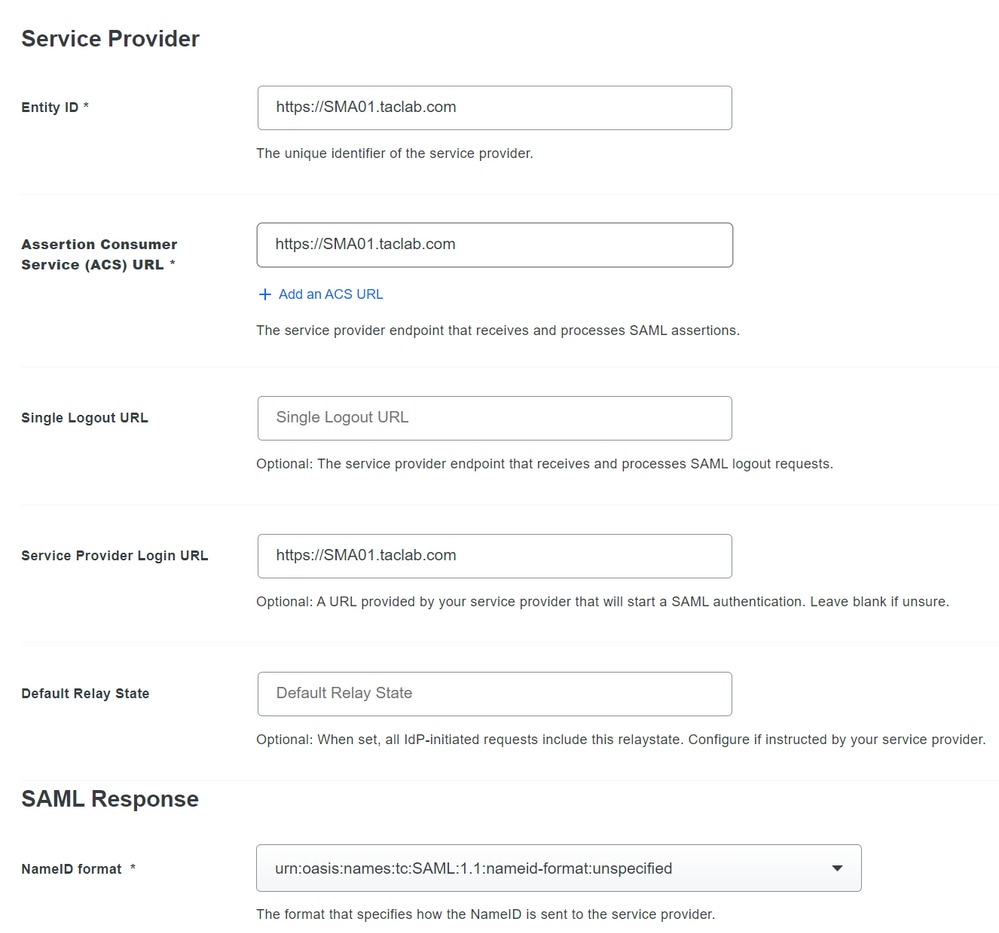Click the Service Provider Login URL label

pos(115,555)
